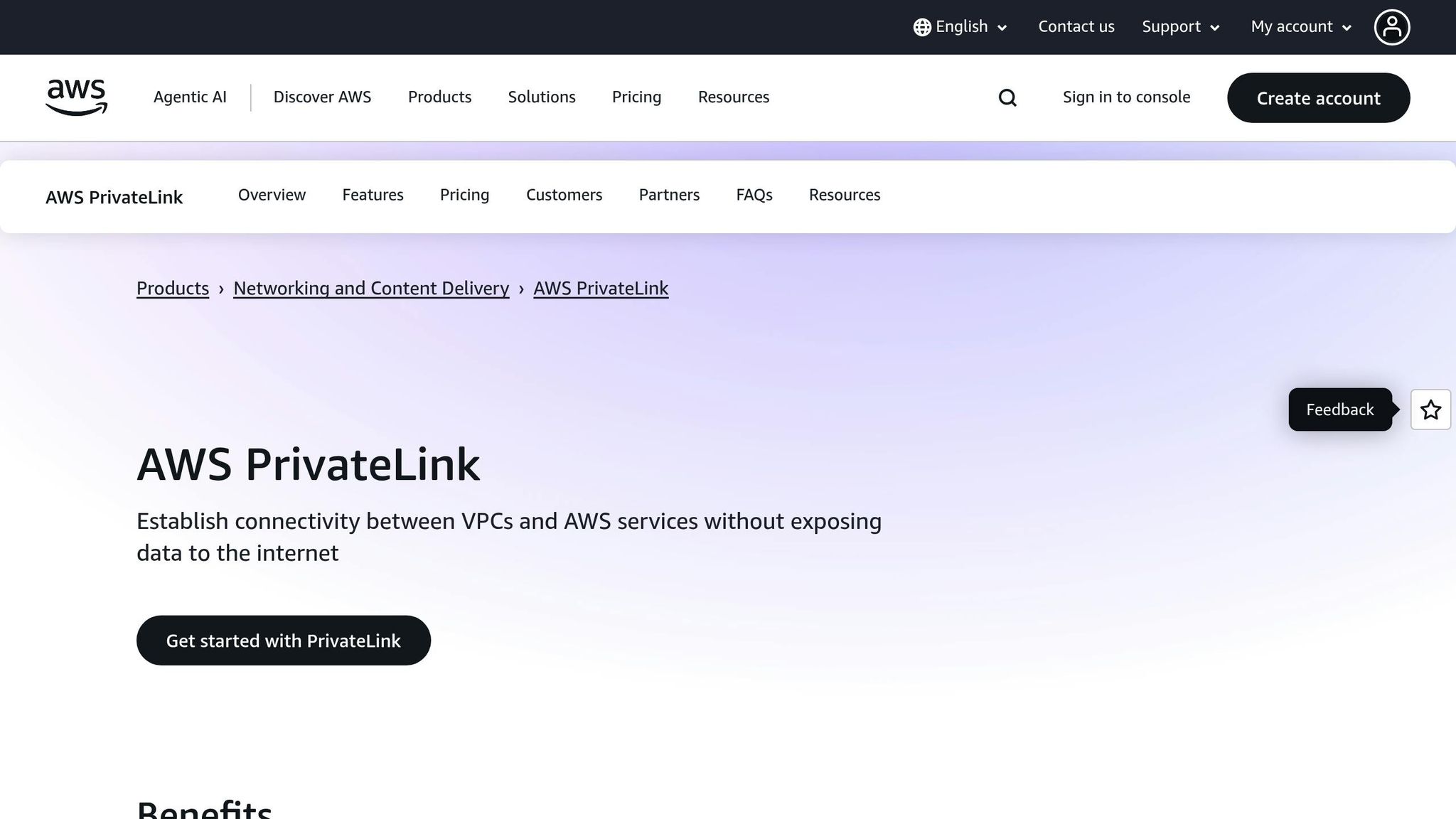Click the user profile avatar icon
1456x819 pixels.
tap(1391, 27)
